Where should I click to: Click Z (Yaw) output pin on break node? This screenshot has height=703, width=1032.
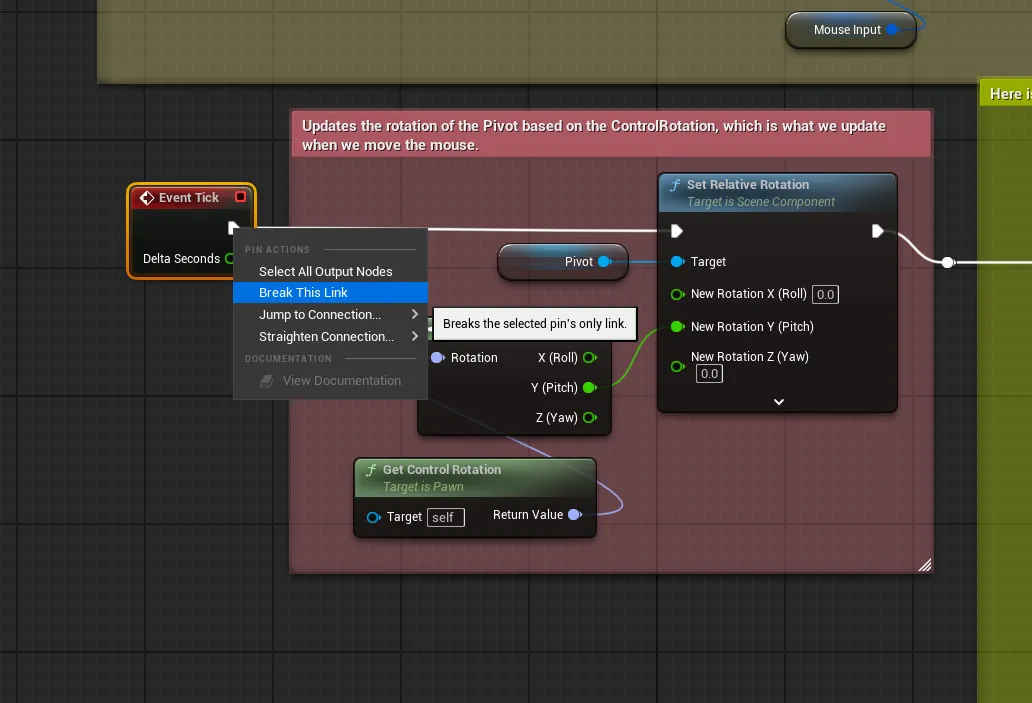pyautogui.click(x=590, y=417)
